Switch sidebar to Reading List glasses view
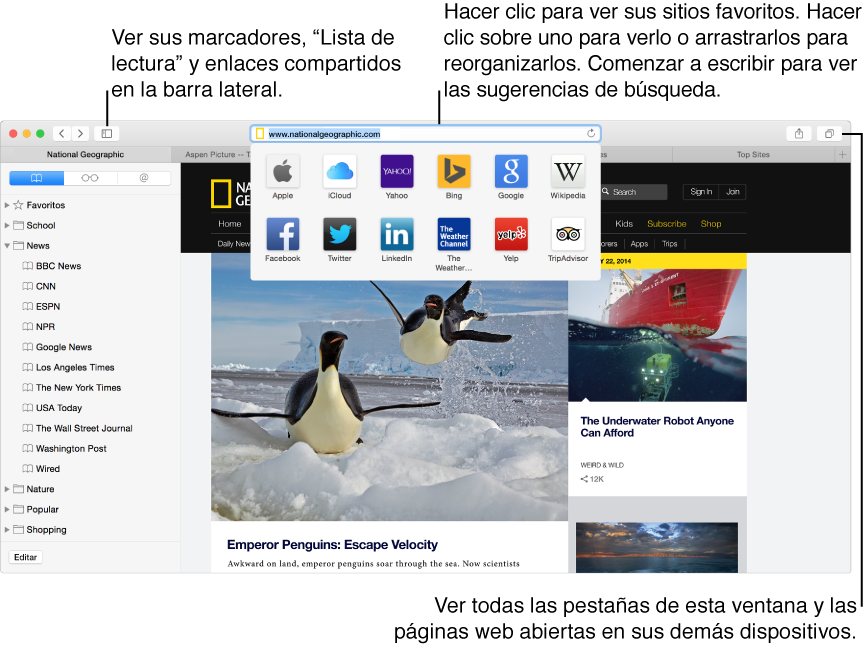The image size is (864, 650). [x=90, y=178]
